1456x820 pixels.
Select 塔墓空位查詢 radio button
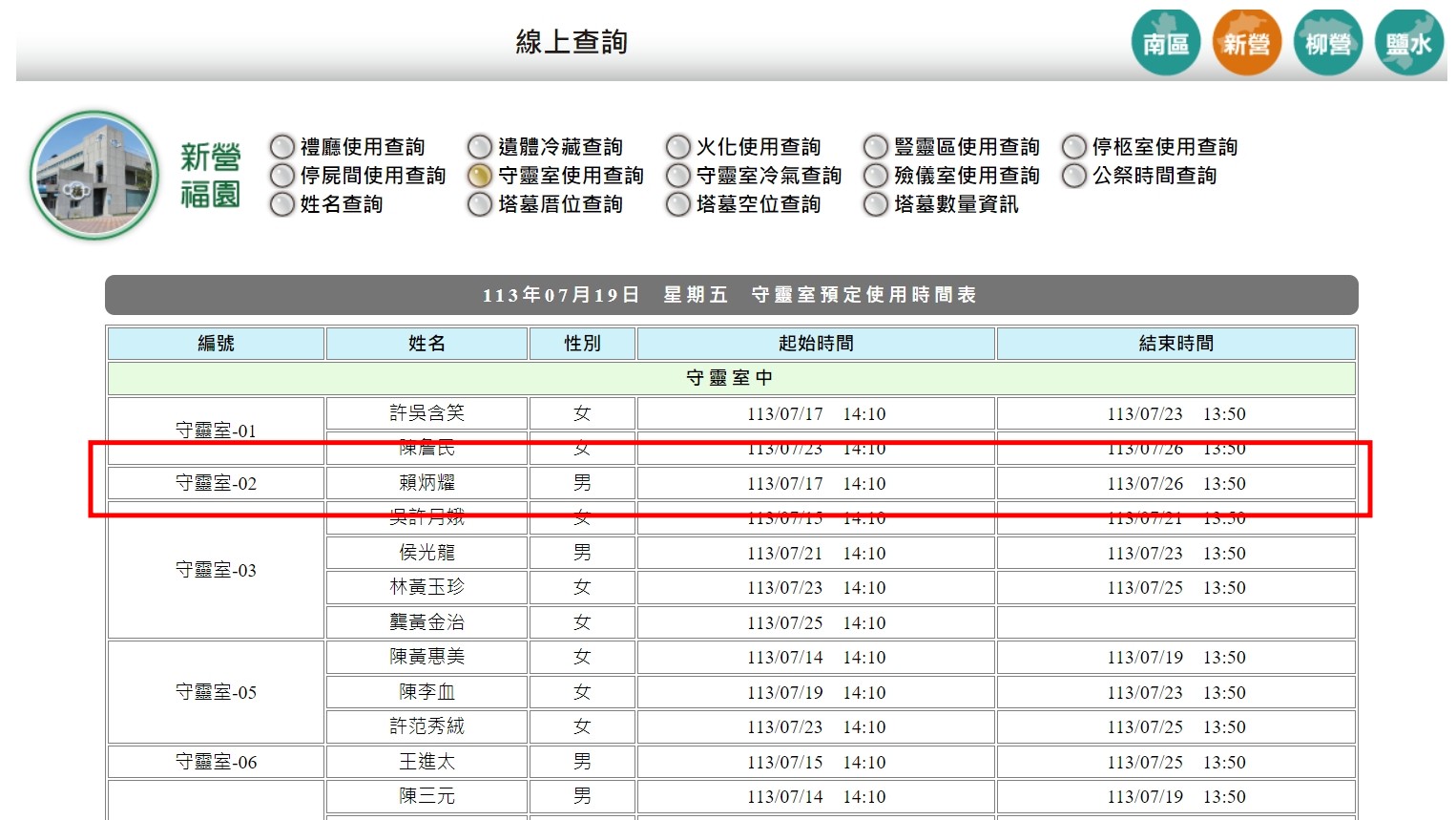click(678, 204)
